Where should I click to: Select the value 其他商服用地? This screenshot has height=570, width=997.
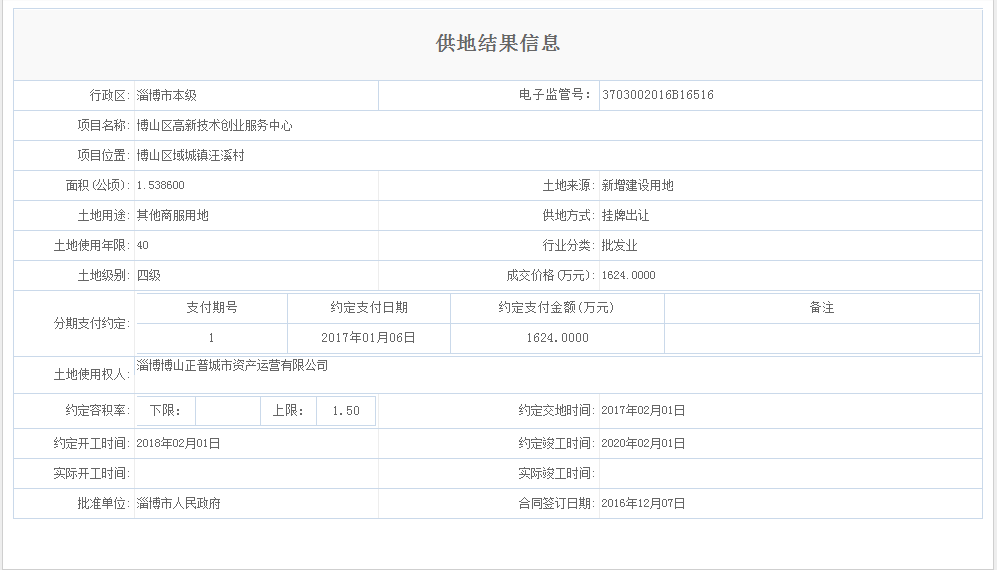[x=172, y=215]
